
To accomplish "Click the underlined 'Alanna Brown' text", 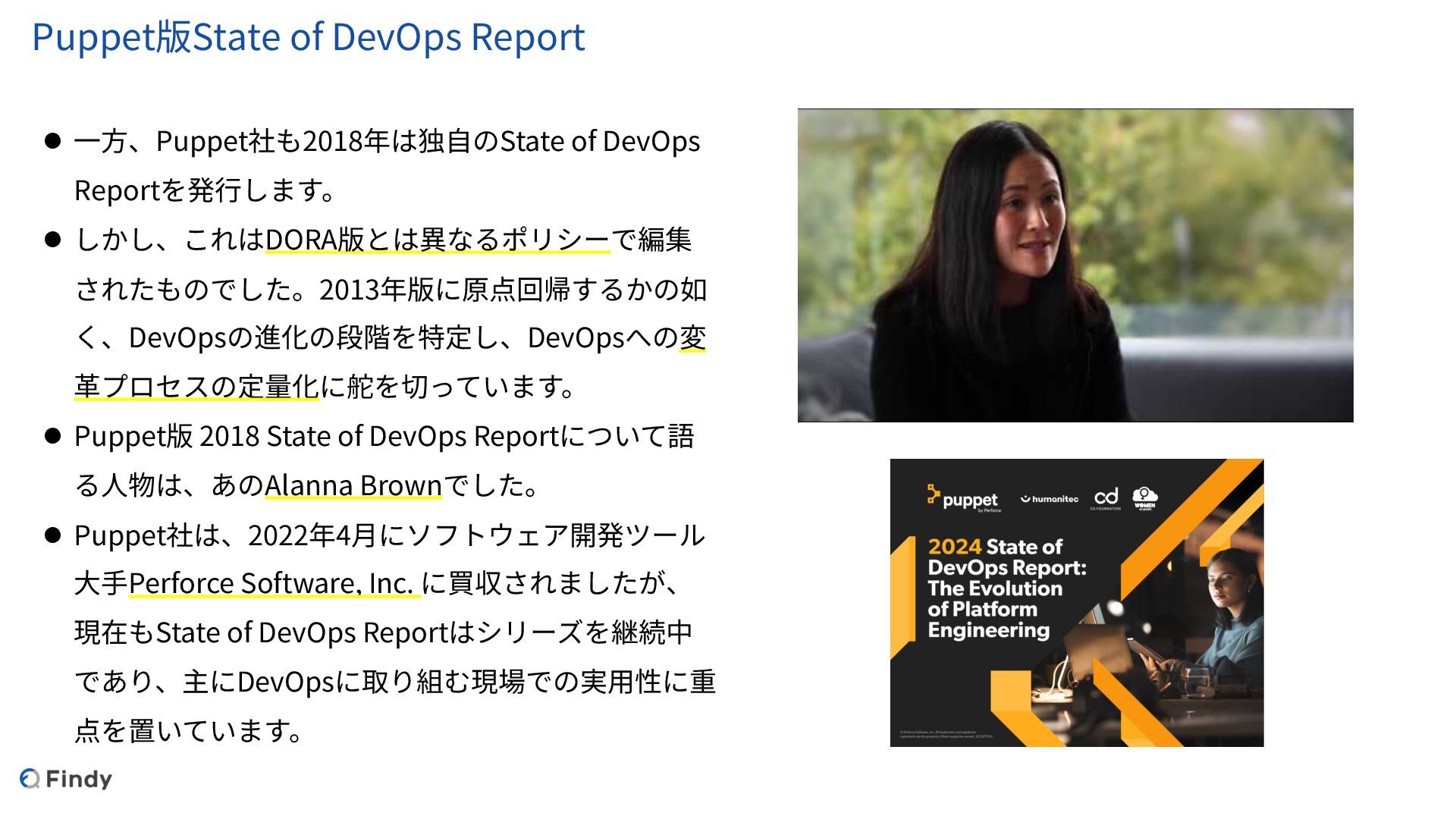I will 353,485.
